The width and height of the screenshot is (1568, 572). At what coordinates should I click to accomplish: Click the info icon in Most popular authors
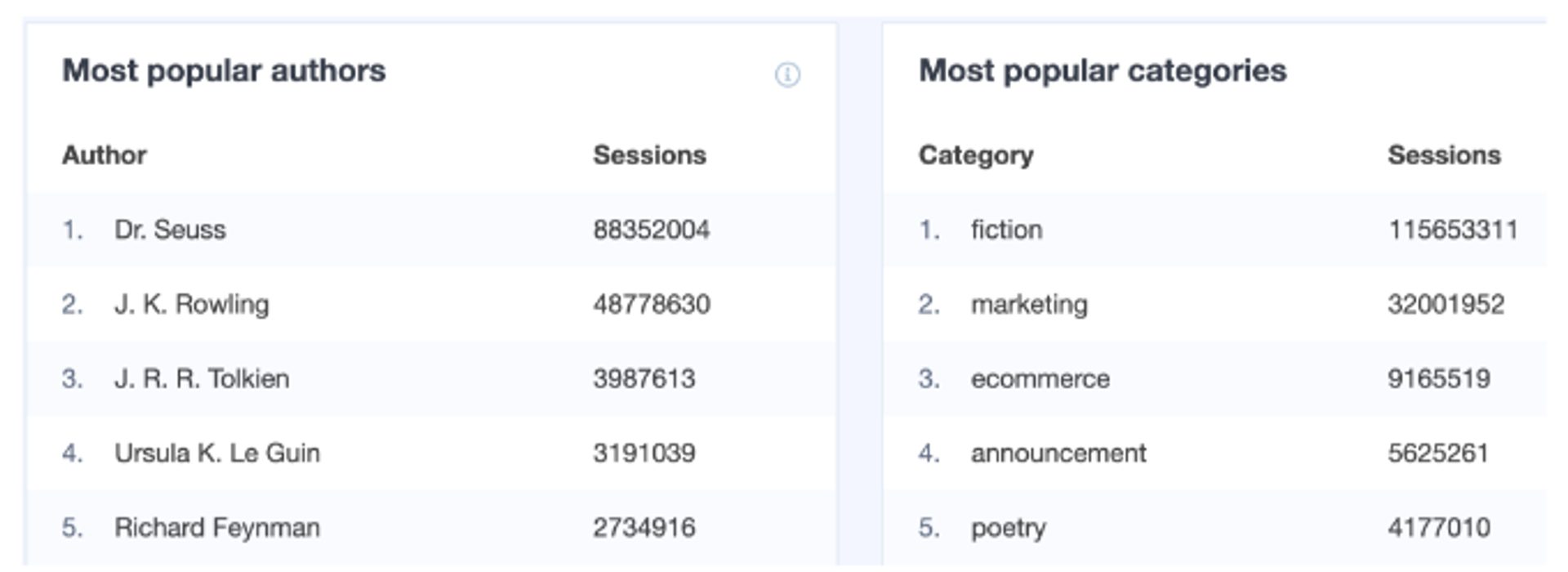point(786,75)
